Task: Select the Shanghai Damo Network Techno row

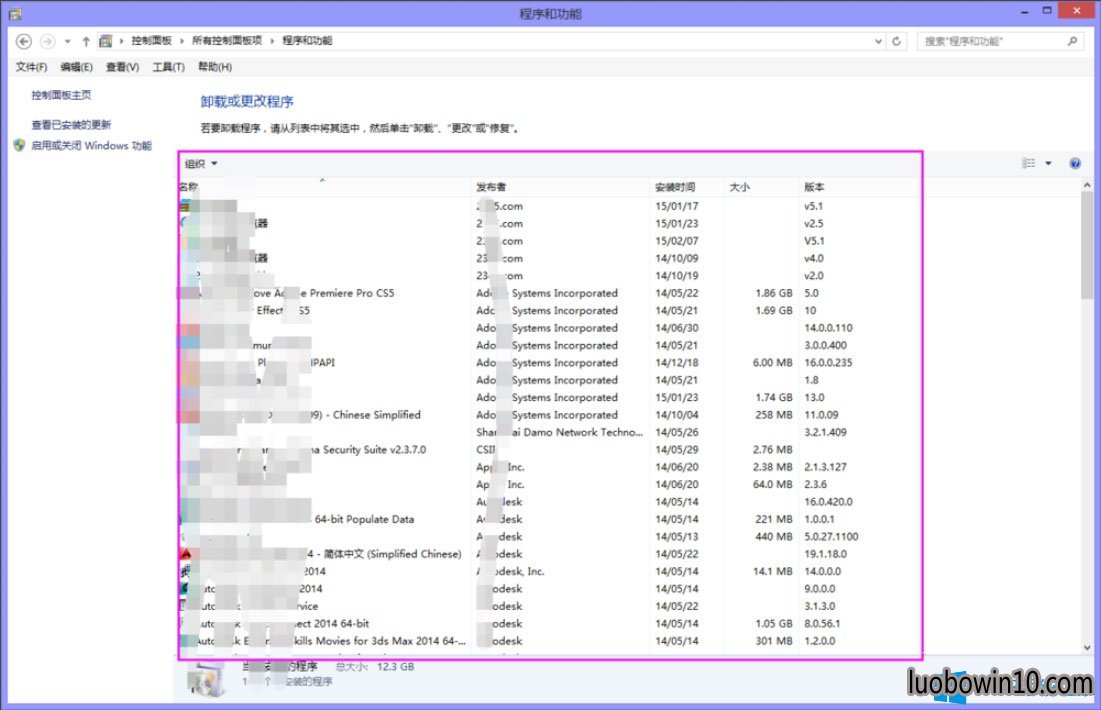Action: coord(549,432)
